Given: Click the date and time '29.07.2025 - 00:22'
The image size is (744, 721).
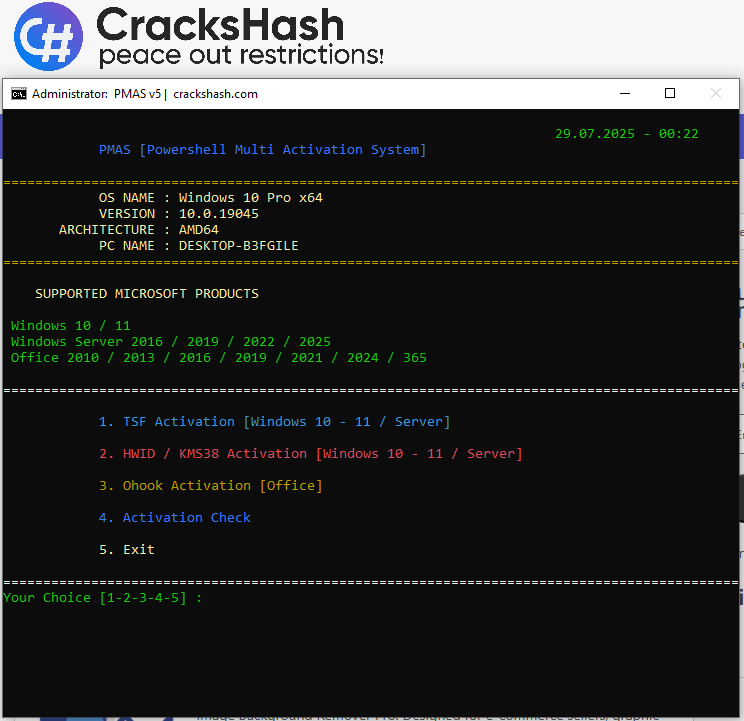Looking at the screenshot, I should [626, 134].
